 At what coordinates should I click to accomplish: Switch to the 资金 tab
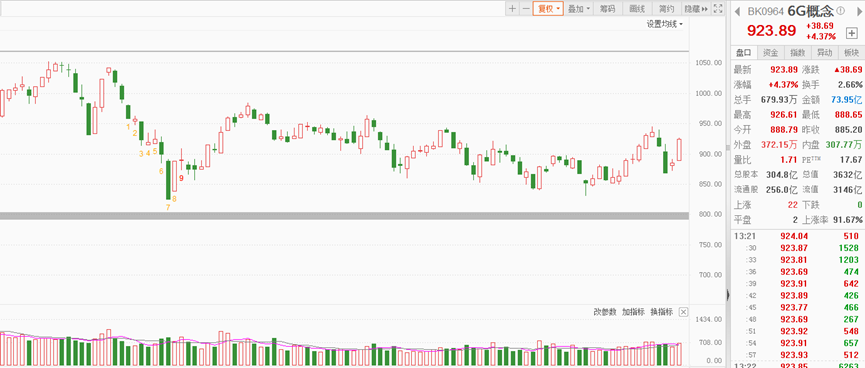(x=771, y=53)
